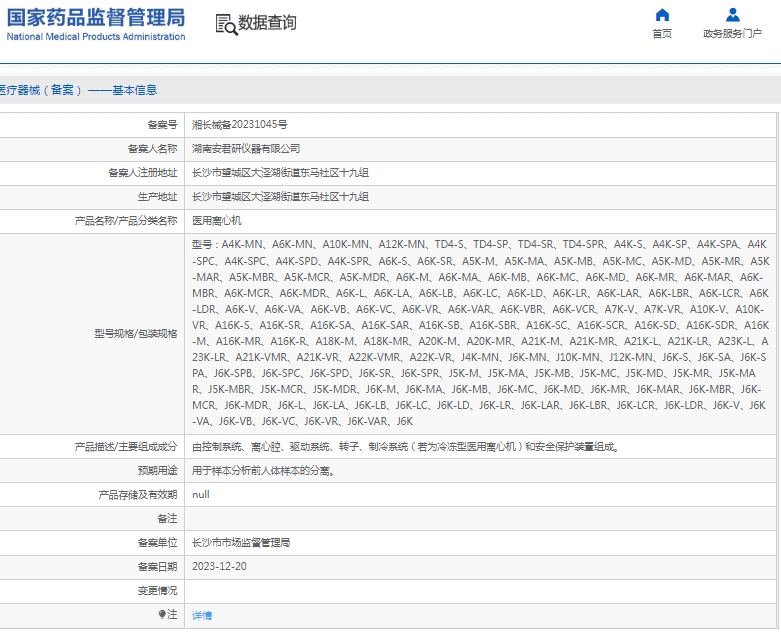Click the 型号规格/包装规格 label
Viewport: 781px width, 634px height.
click(x=135, y=333)
